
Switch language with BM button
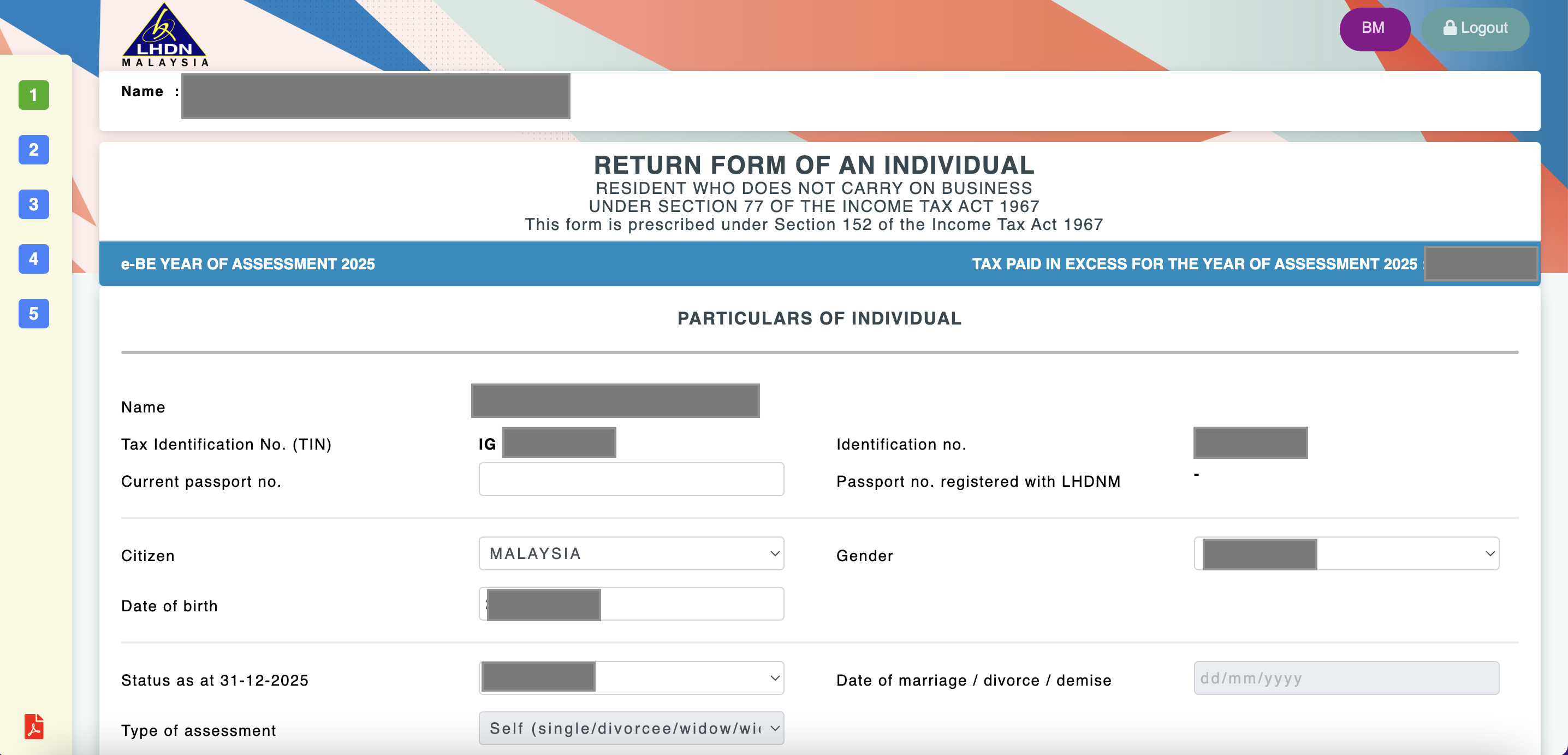pyautogui.click(x=1373, y=28)
